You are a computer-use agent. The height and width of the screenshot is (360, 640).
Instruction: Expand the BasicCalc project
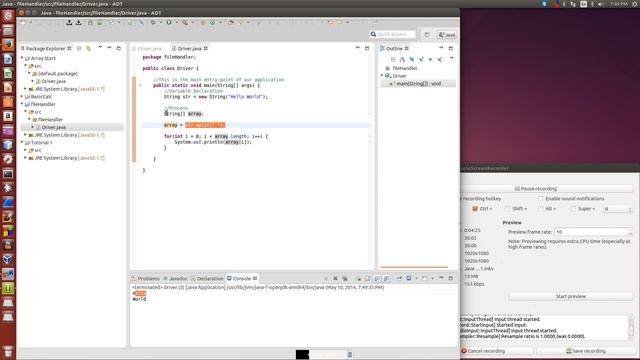point(22,96)
